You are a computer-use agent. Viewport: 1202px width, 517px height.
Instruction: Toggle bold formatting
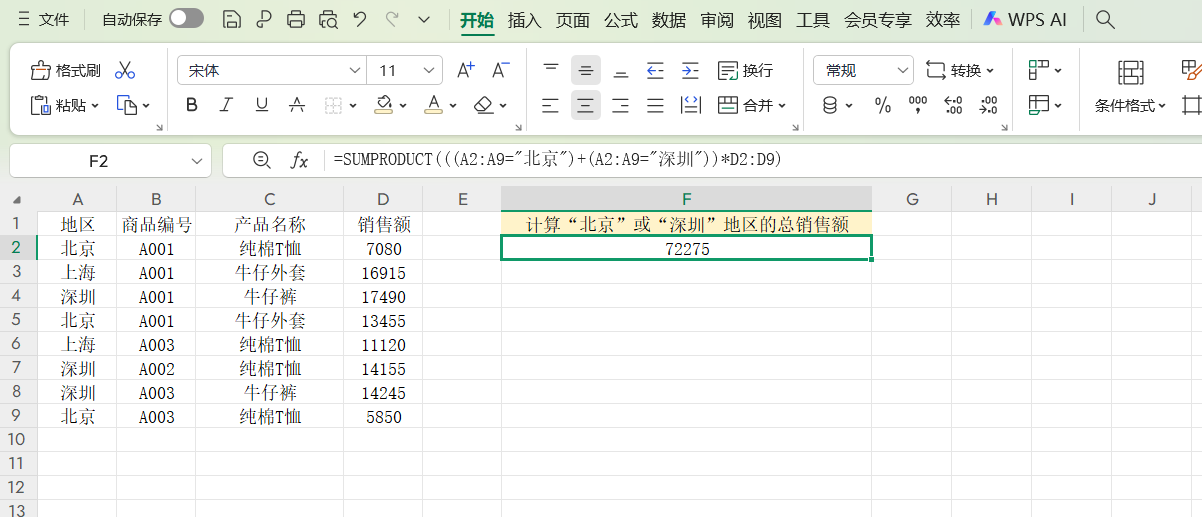coord(192,105)
